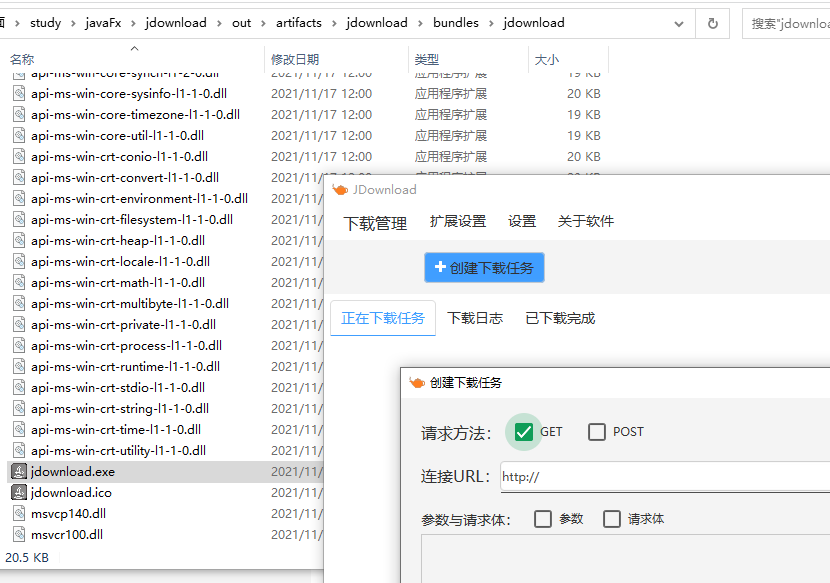Expand chevron after artifacts in path
This screenshot has height=583, width=830.
[x=334, y=23]
